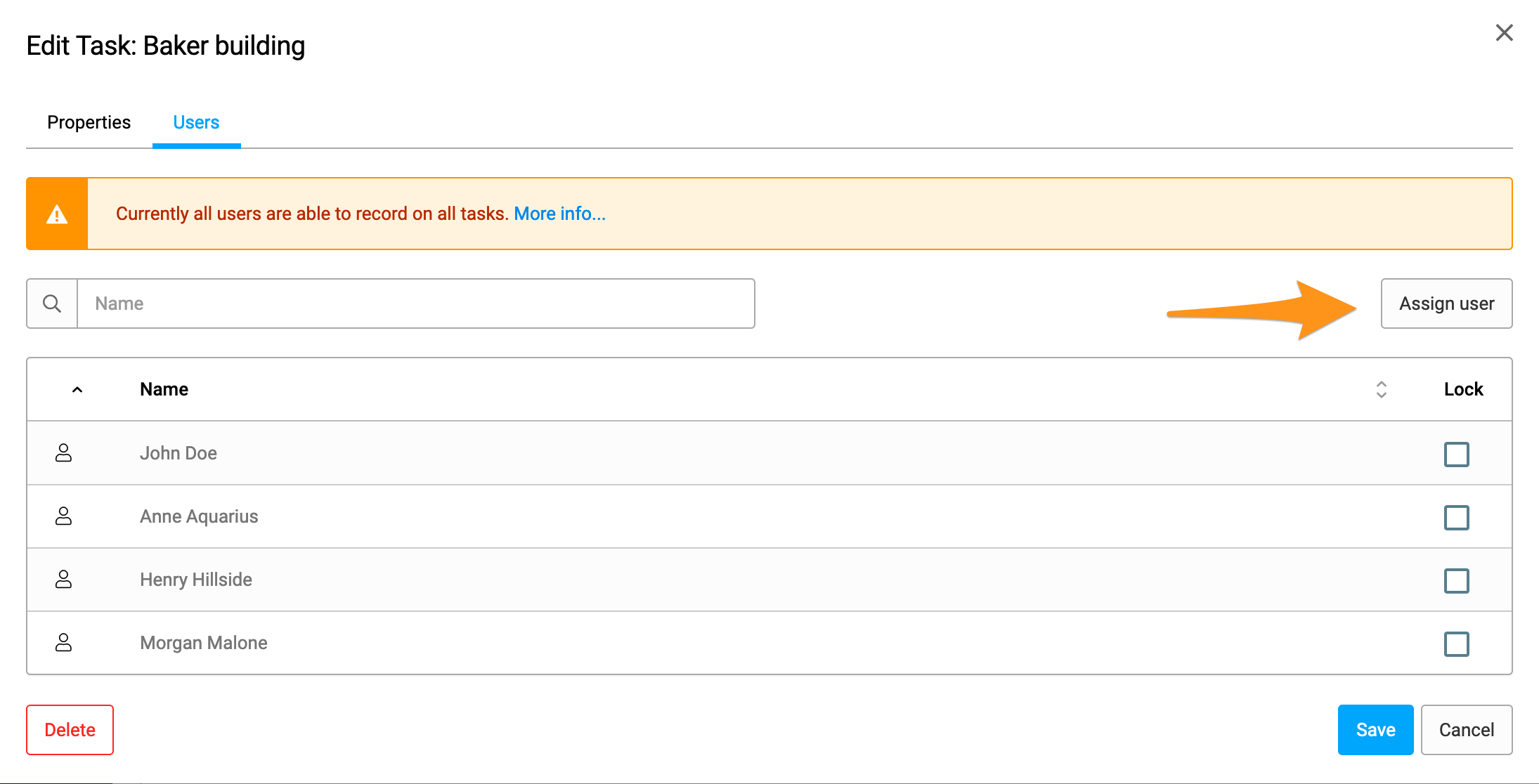Collapse the table using the header chevron
The width and height of the screenshot is (1539, 784).
click(x=77, y=390)
